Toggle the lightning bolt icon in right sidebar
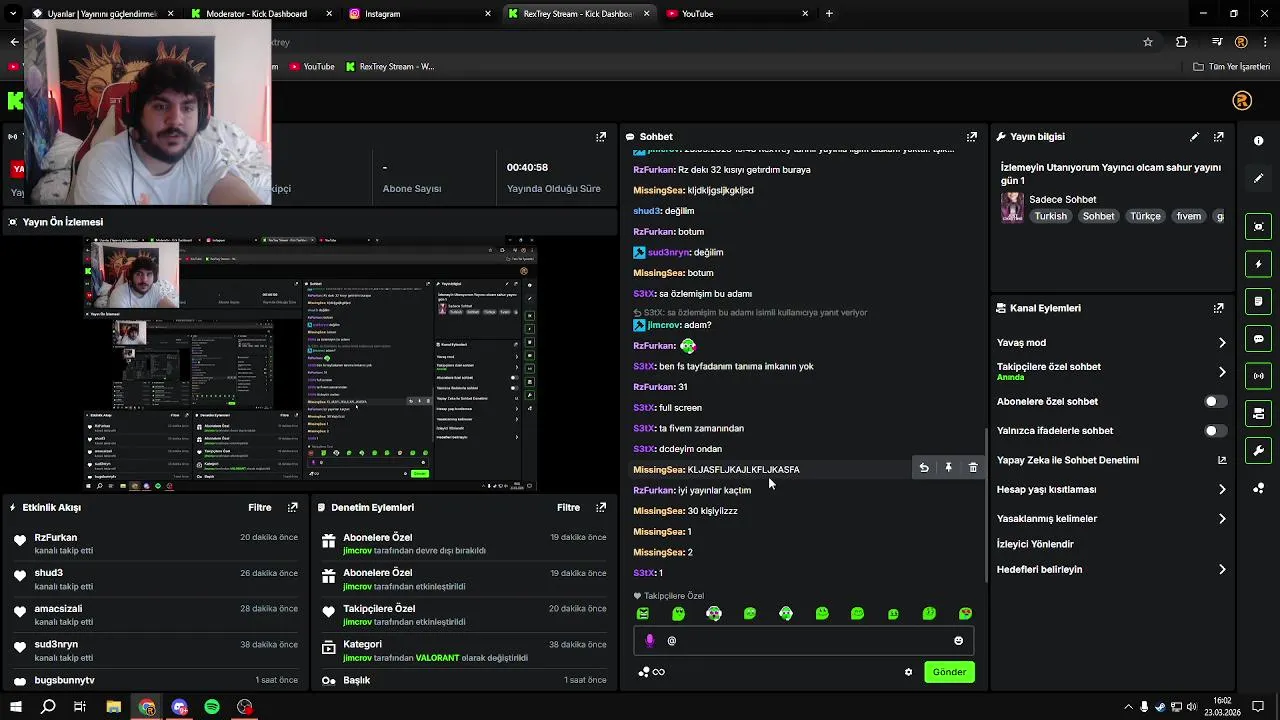This screenshot has width=1280, height=720. (1259, 264)
